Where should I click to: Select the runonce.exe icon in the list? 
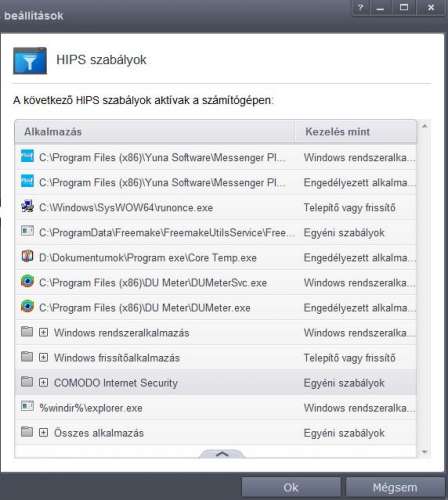27,207
